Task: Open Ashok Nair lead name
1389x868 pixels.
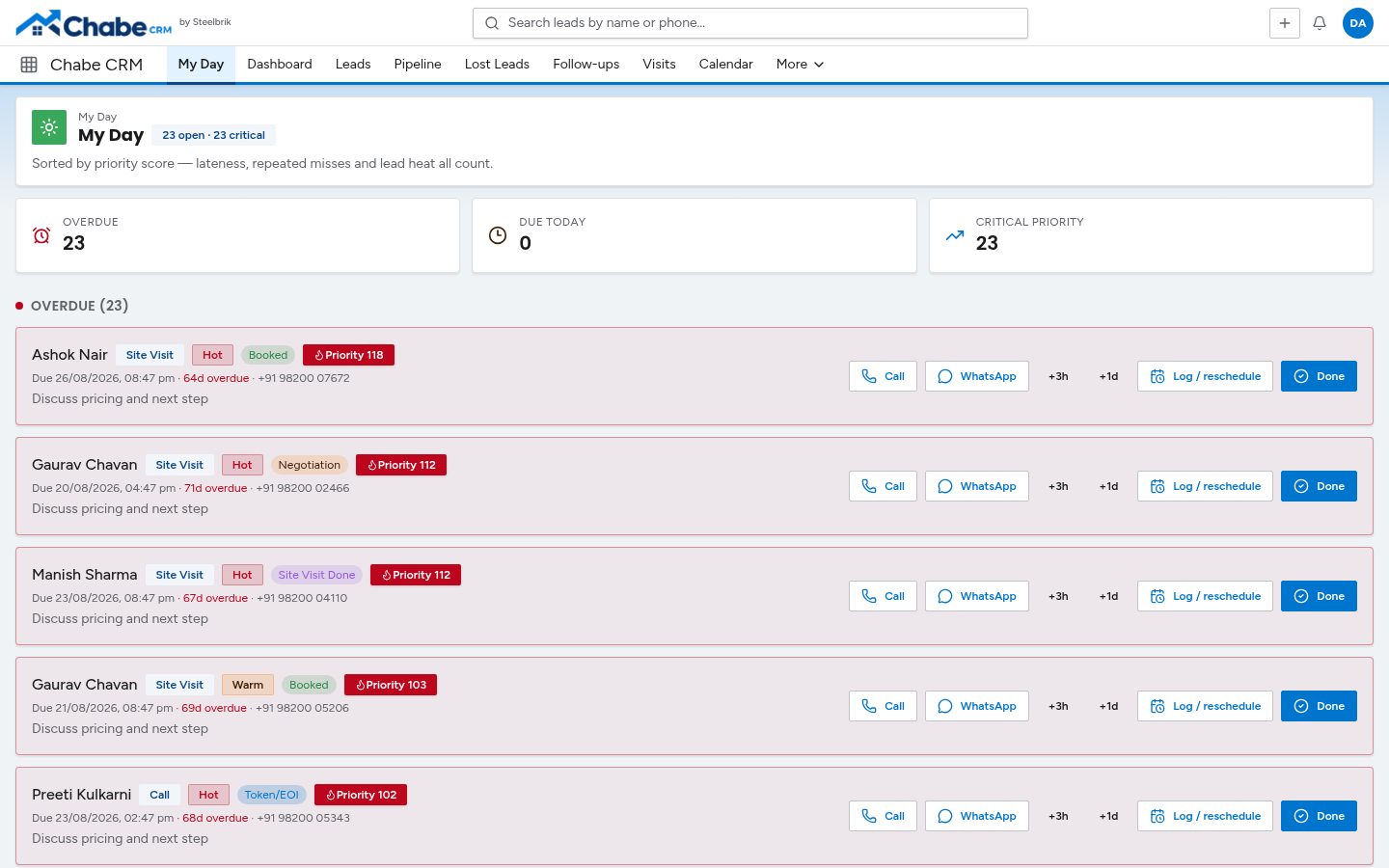Action: click(69, 355)
